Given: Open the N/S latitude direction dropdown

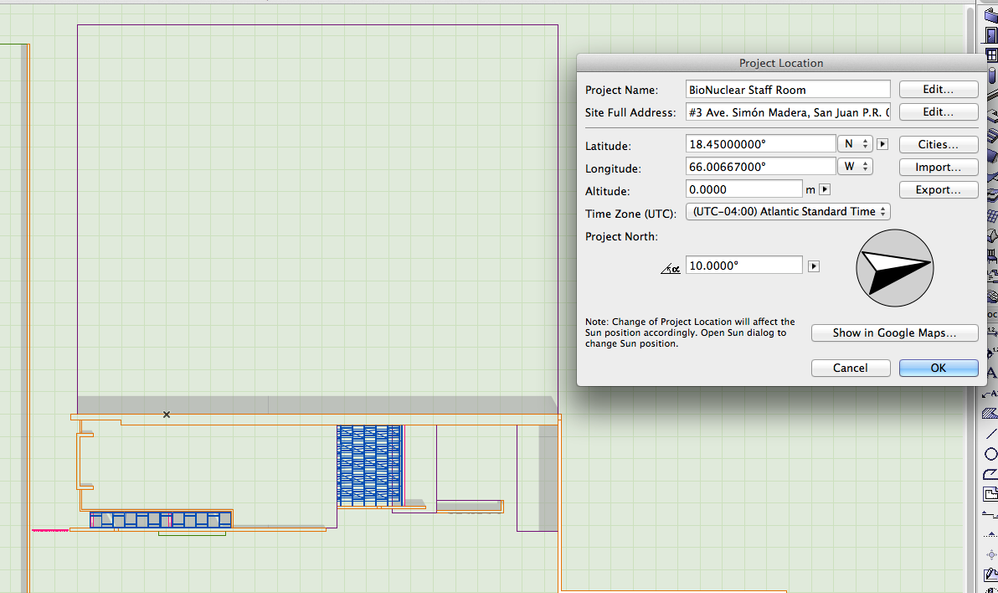Looking at the screenshot, I should [855, 144].
